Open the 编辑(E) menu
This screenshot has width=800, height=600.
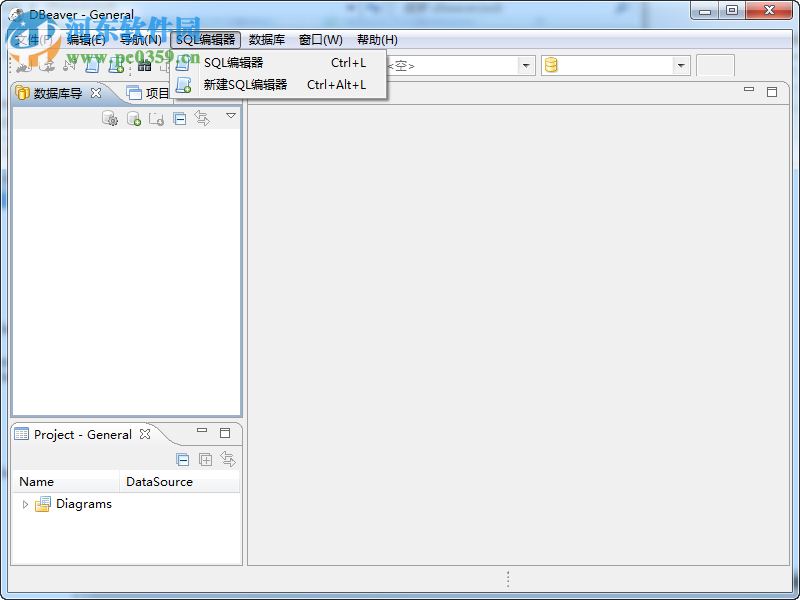86,40
